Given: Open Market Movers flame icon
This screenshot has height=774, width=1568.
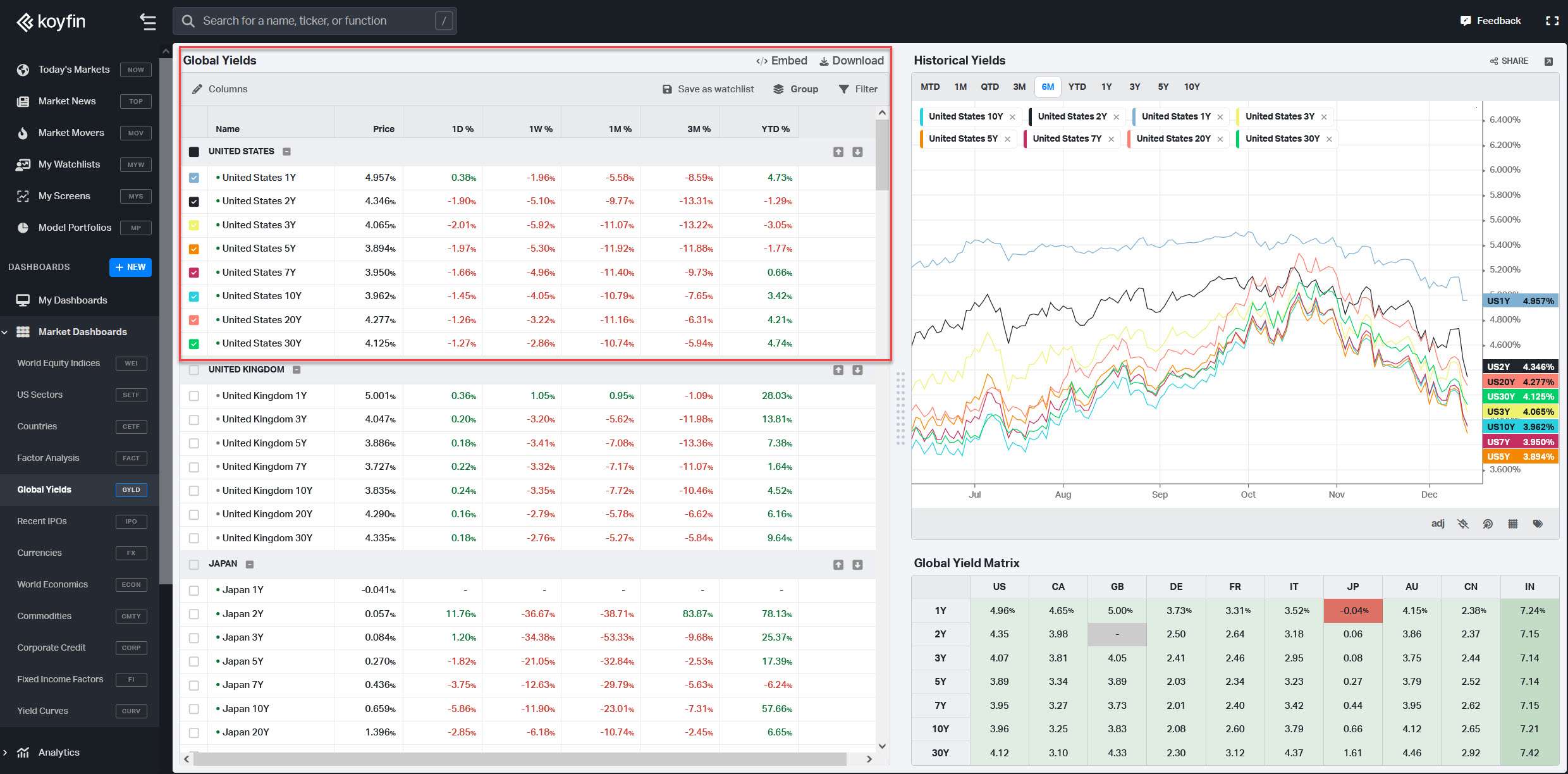Looking at the screenshot, I should click(x=23, y=133).
